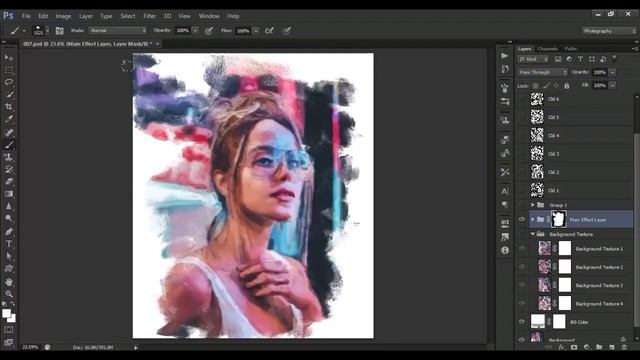The width and height of the screenshot is (640, 360).
Task: Select the Pen tool
Action: (9, 231)
